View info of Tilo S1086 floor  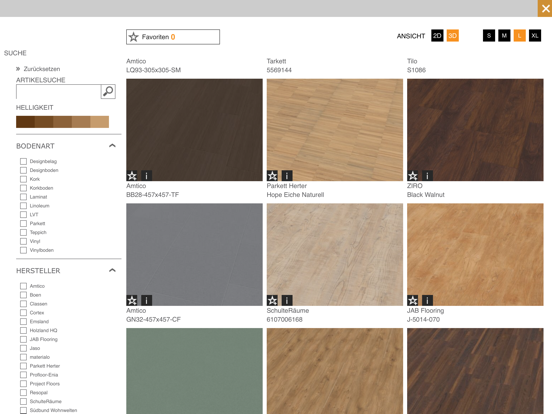click(x=427, y=175)
